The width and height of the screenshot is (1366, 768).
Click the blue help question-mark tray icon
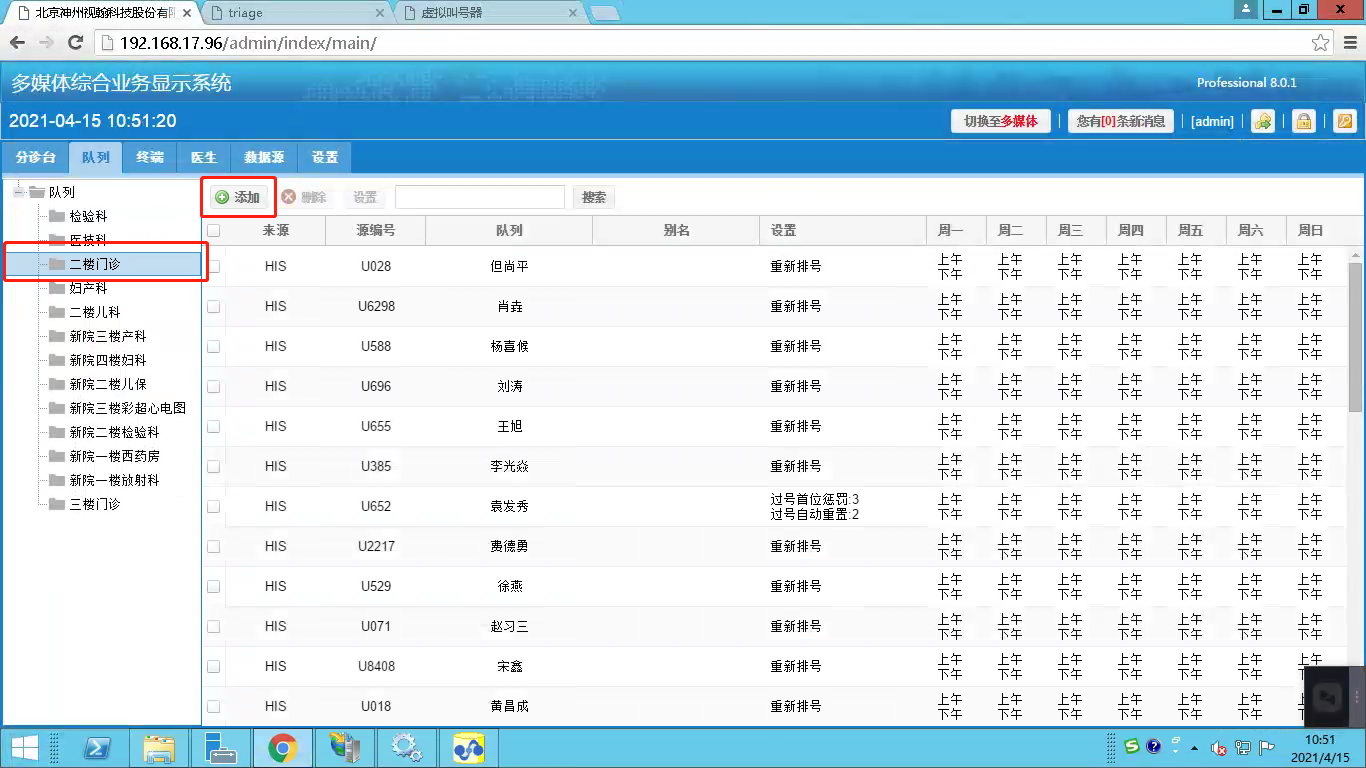[x=1153, y=746]
